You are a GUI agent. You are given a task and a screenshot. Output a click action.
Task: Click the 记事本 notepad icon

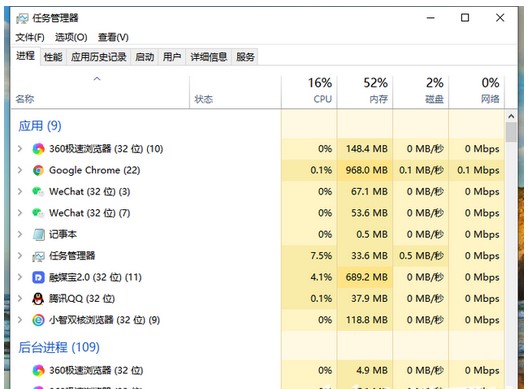click(x=38, y=234)
